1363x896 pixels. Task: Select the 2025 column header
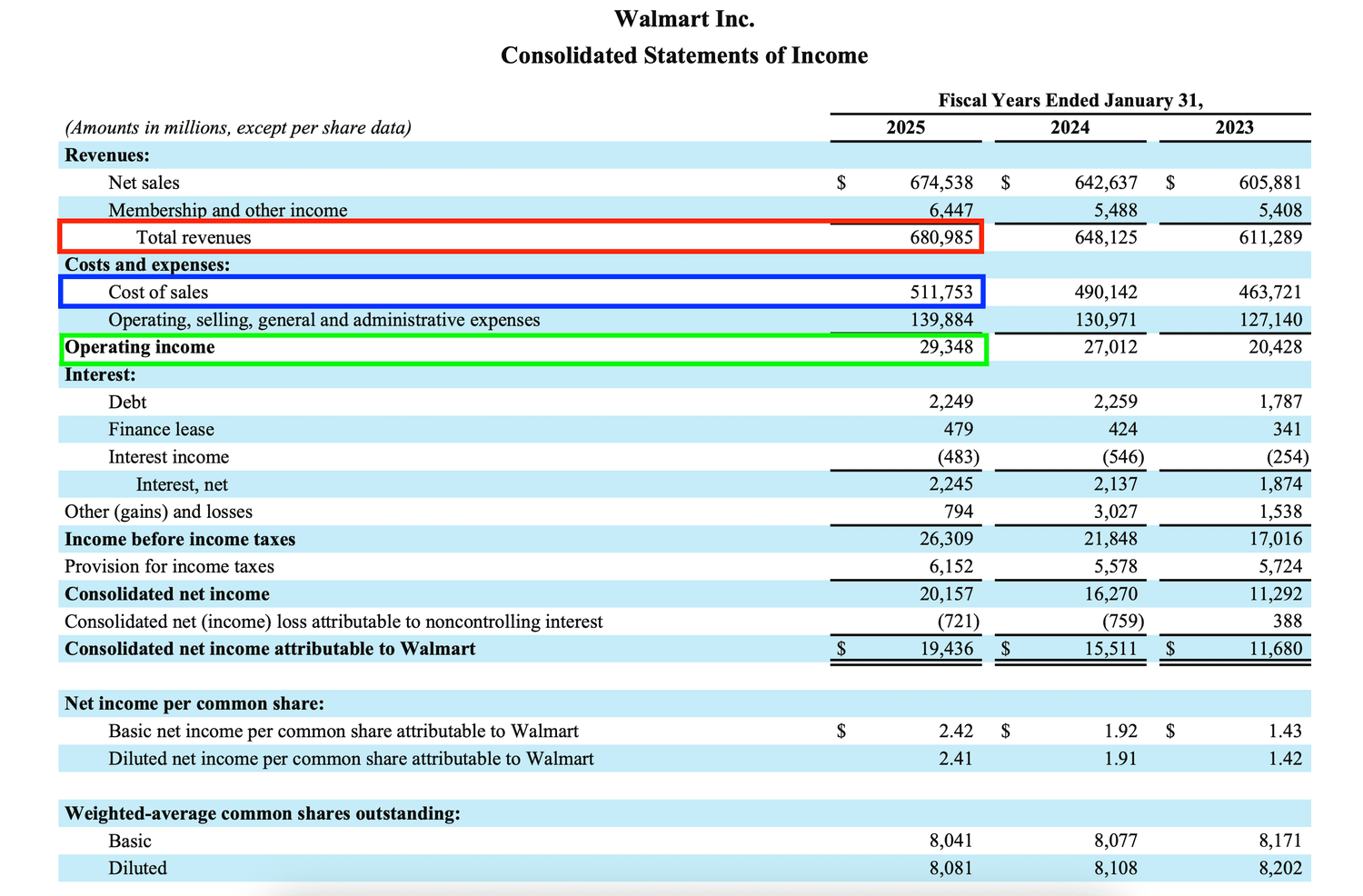[x=905, y=127]
